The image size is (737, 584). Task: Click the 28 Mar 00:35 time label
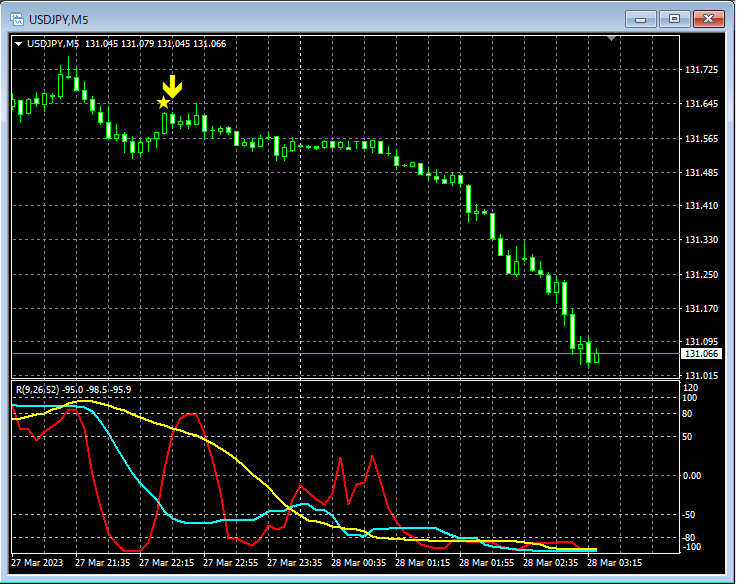[358, 563]
